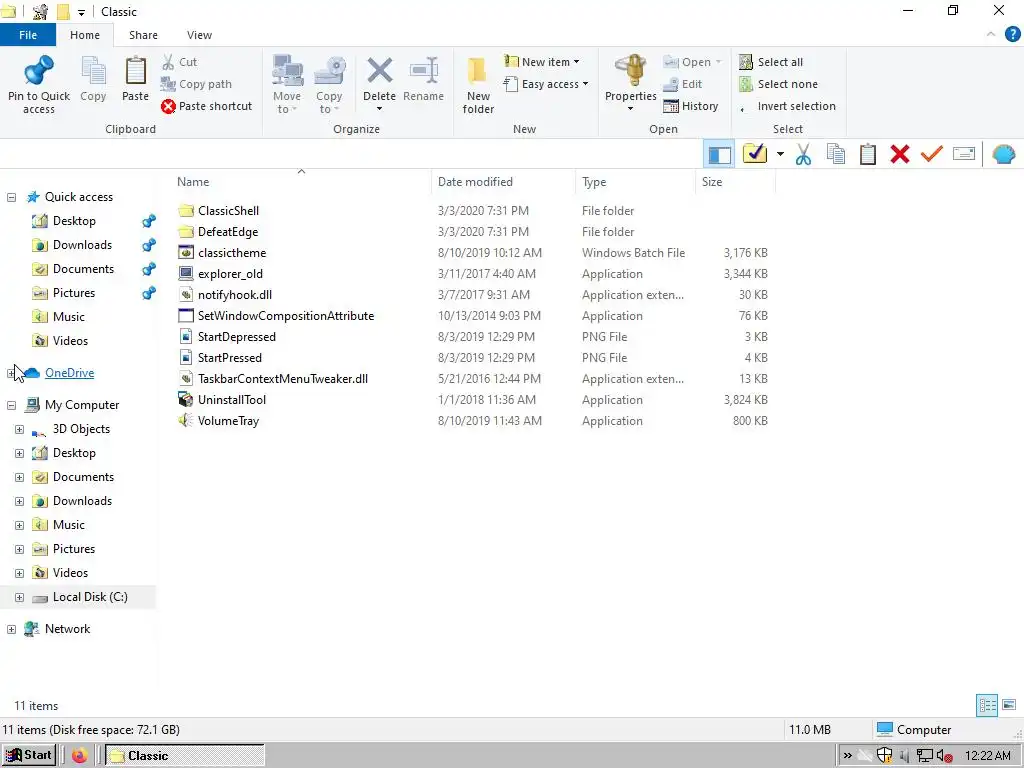Toggle navigation pane toolbar button
1024x768 pixels.
[x=720, y=155]
